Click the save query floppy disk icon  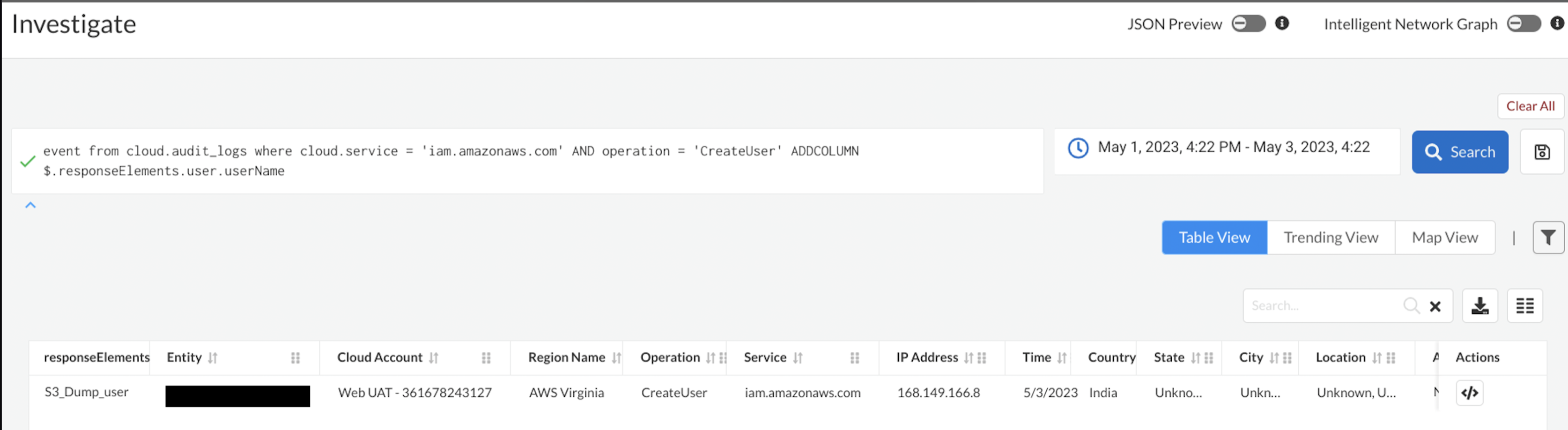[1541, 152]
